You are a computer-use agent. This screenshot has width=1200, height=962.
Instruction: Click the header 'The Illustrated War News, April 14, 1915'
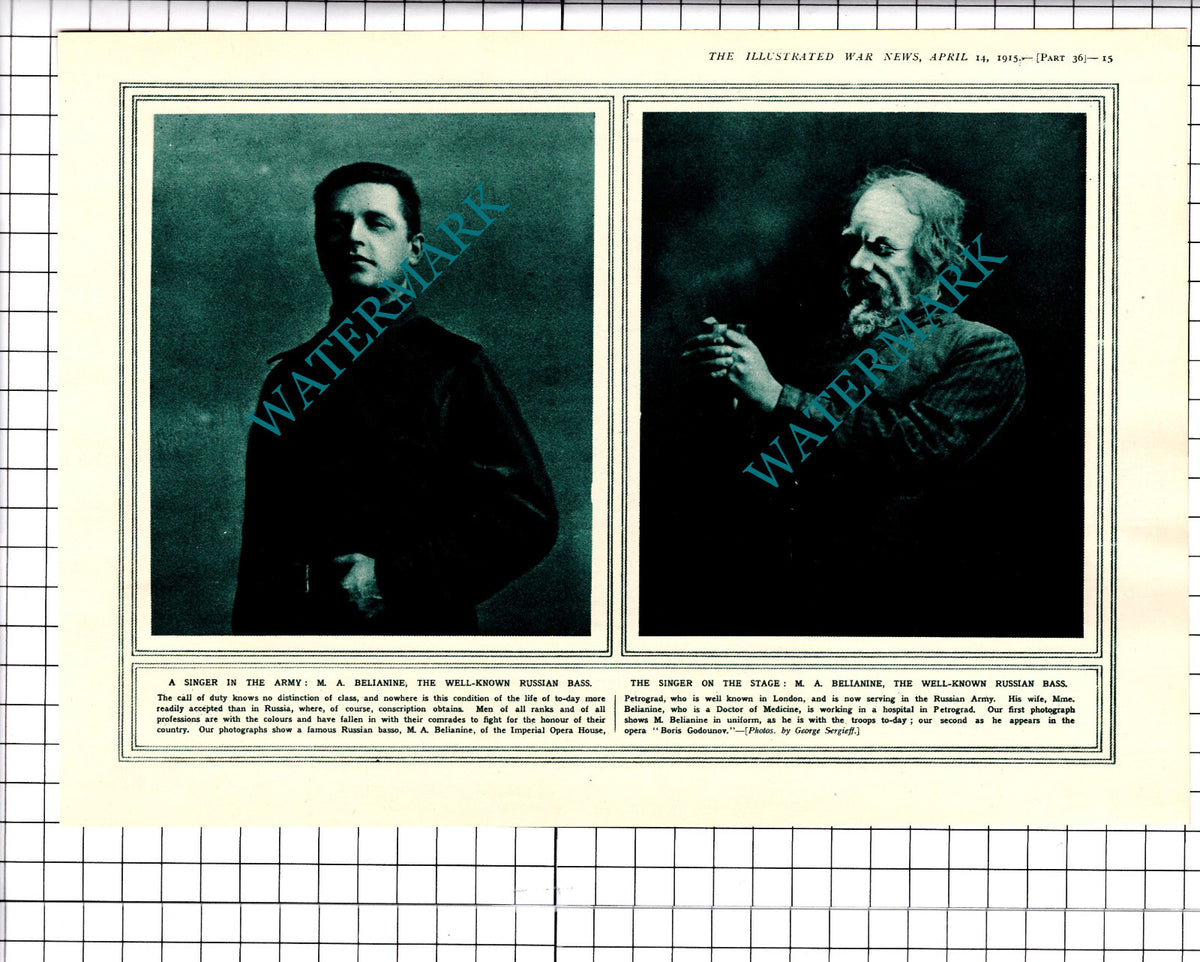point(866,57)
